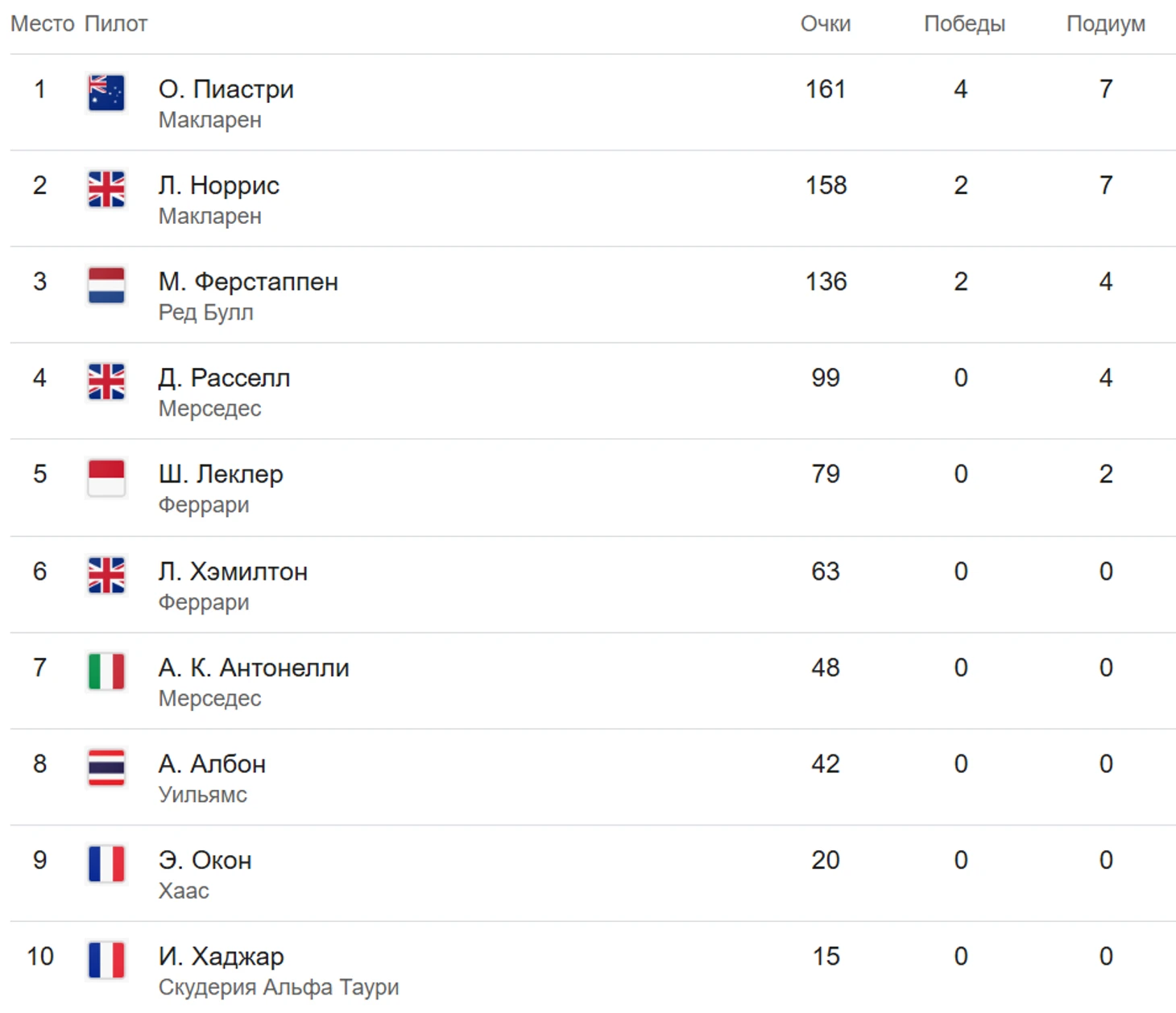
Task: Sort by the Победы column header
Action: click(x=964, y=24)
